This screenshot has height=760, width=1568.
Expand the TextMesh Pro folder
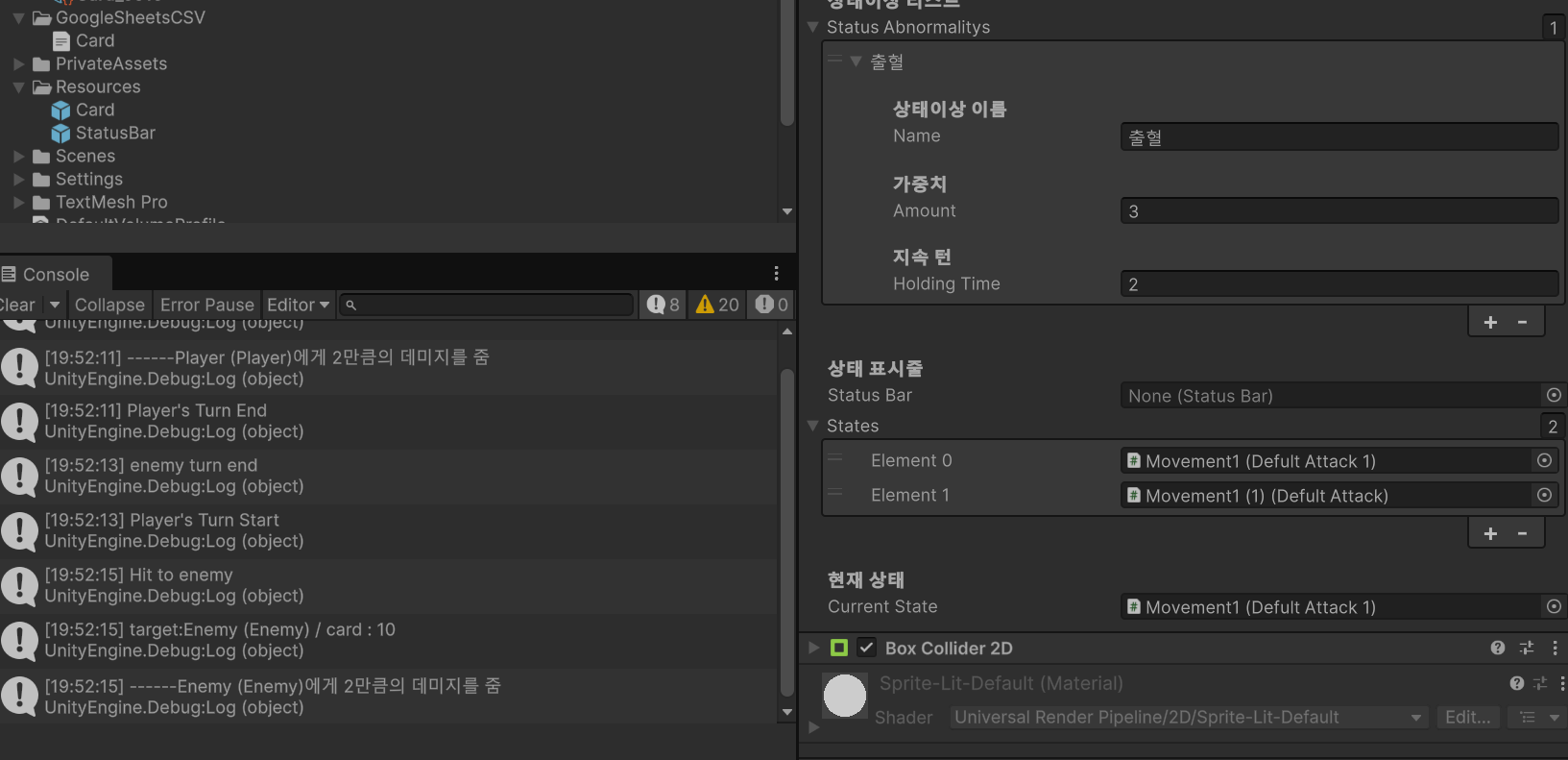point(18,202)
